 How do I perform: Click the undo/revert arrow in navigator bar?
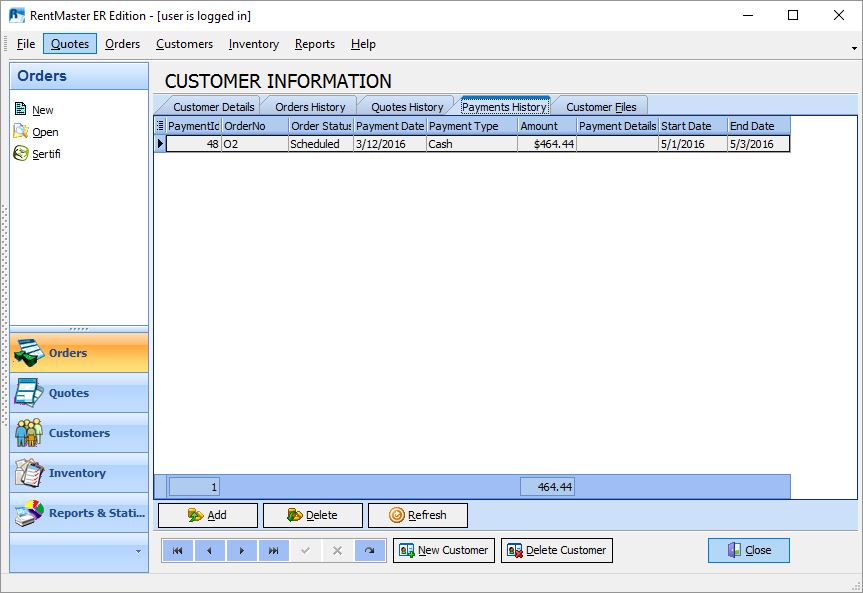(x=369, y=551)
